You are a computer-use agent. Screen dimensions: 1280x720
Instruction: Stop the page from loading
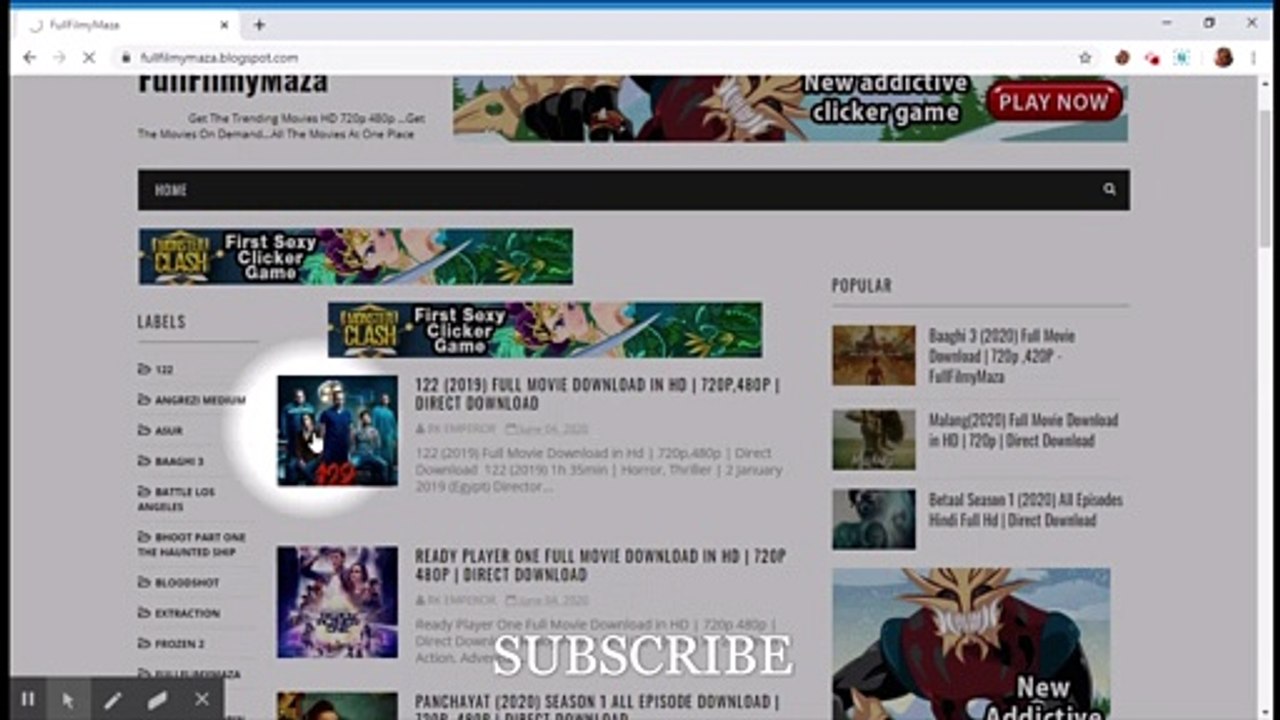88,58
